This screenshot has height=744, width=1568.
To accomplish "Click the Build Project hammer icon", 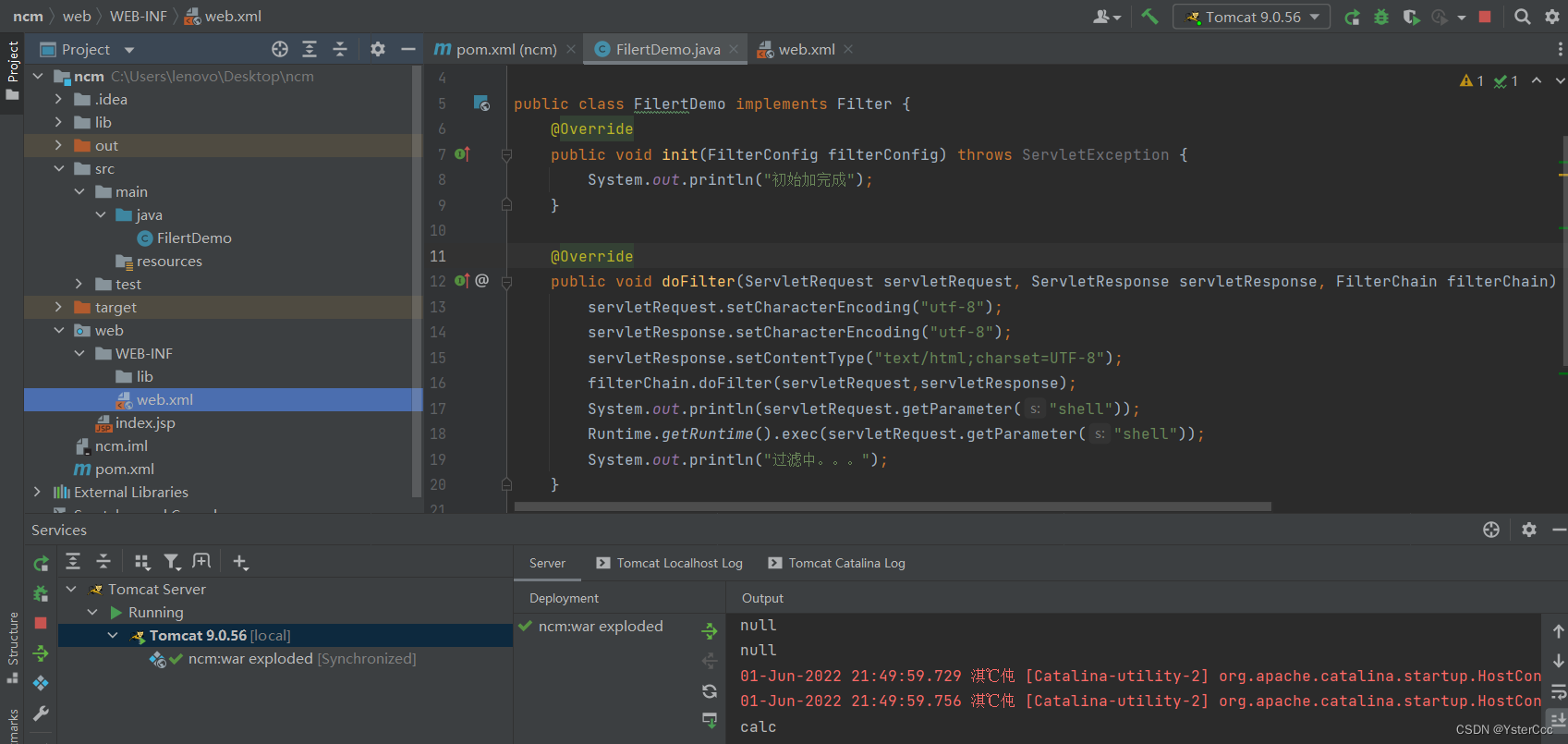I will tap(1149, 17).
